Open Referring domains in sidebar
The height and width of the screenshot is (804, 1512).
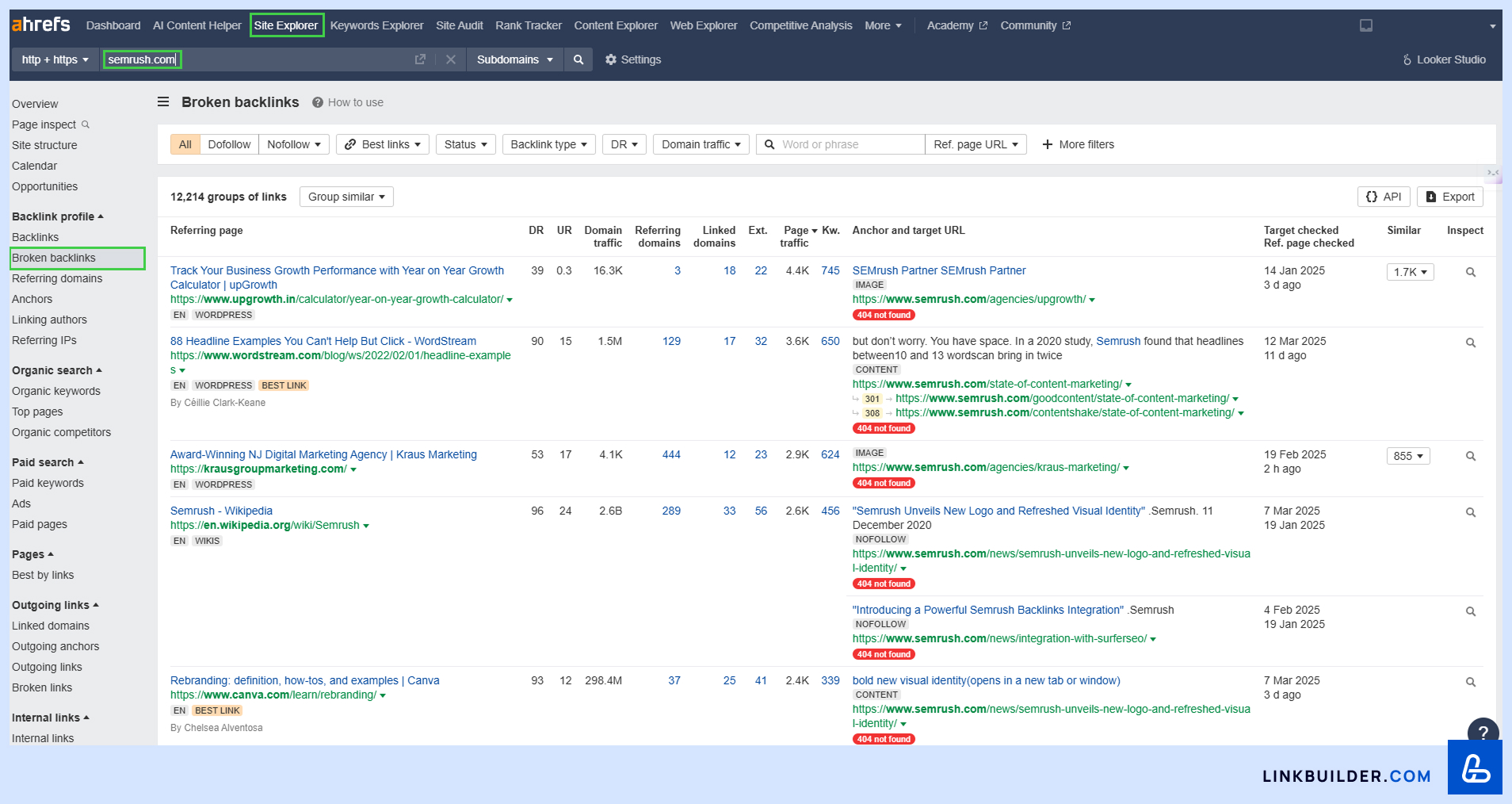tap(57, 278)
